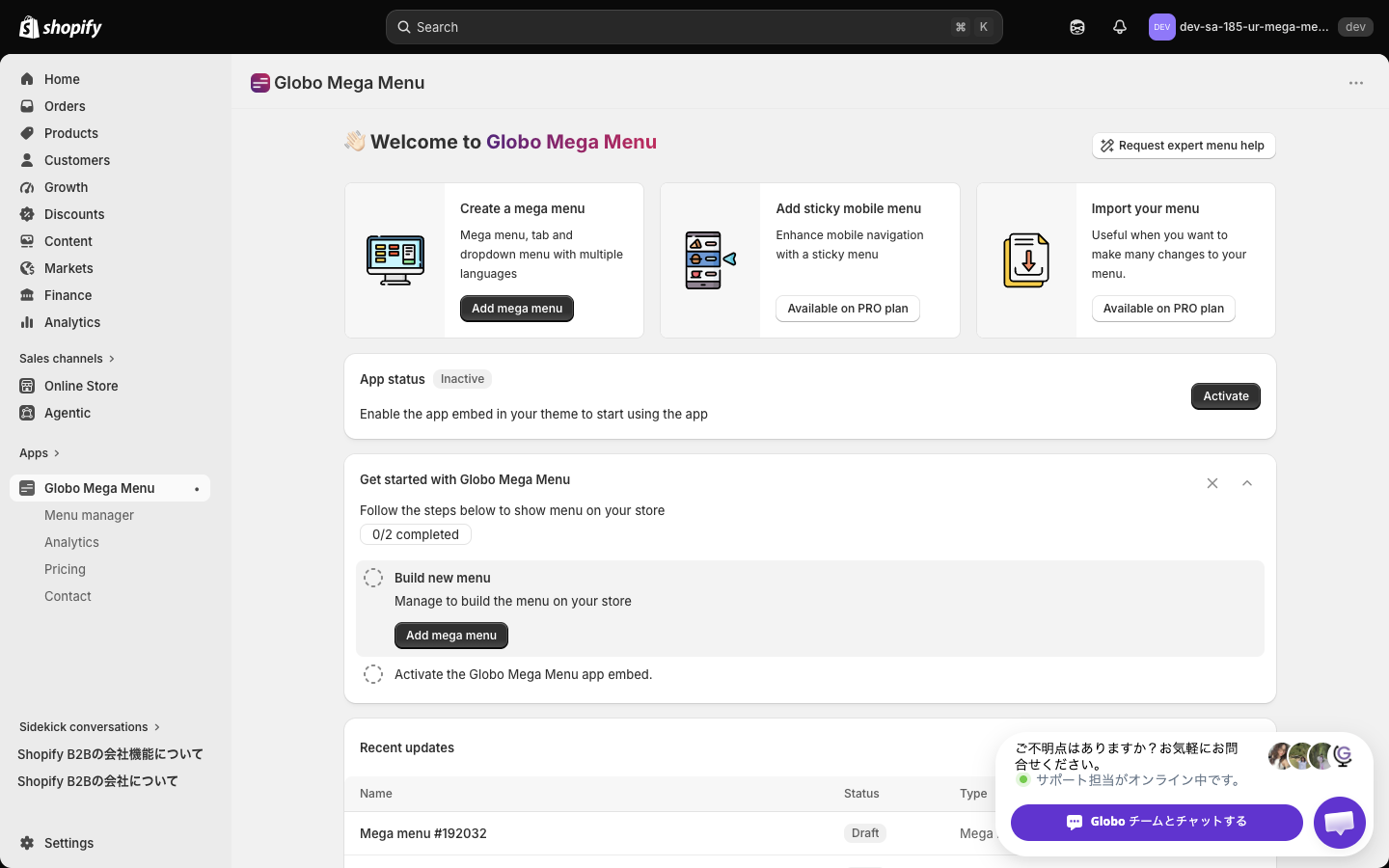Click the Analytics bar chart icon

point(27,322)
